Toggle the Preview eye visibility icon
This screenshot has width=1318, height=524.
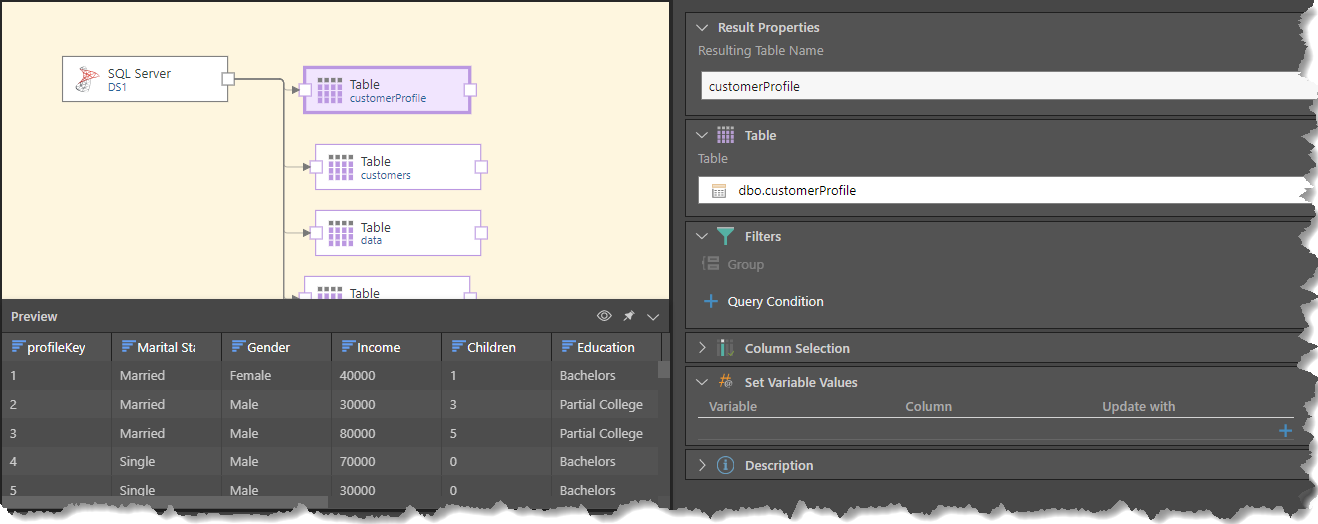point(604,316)
